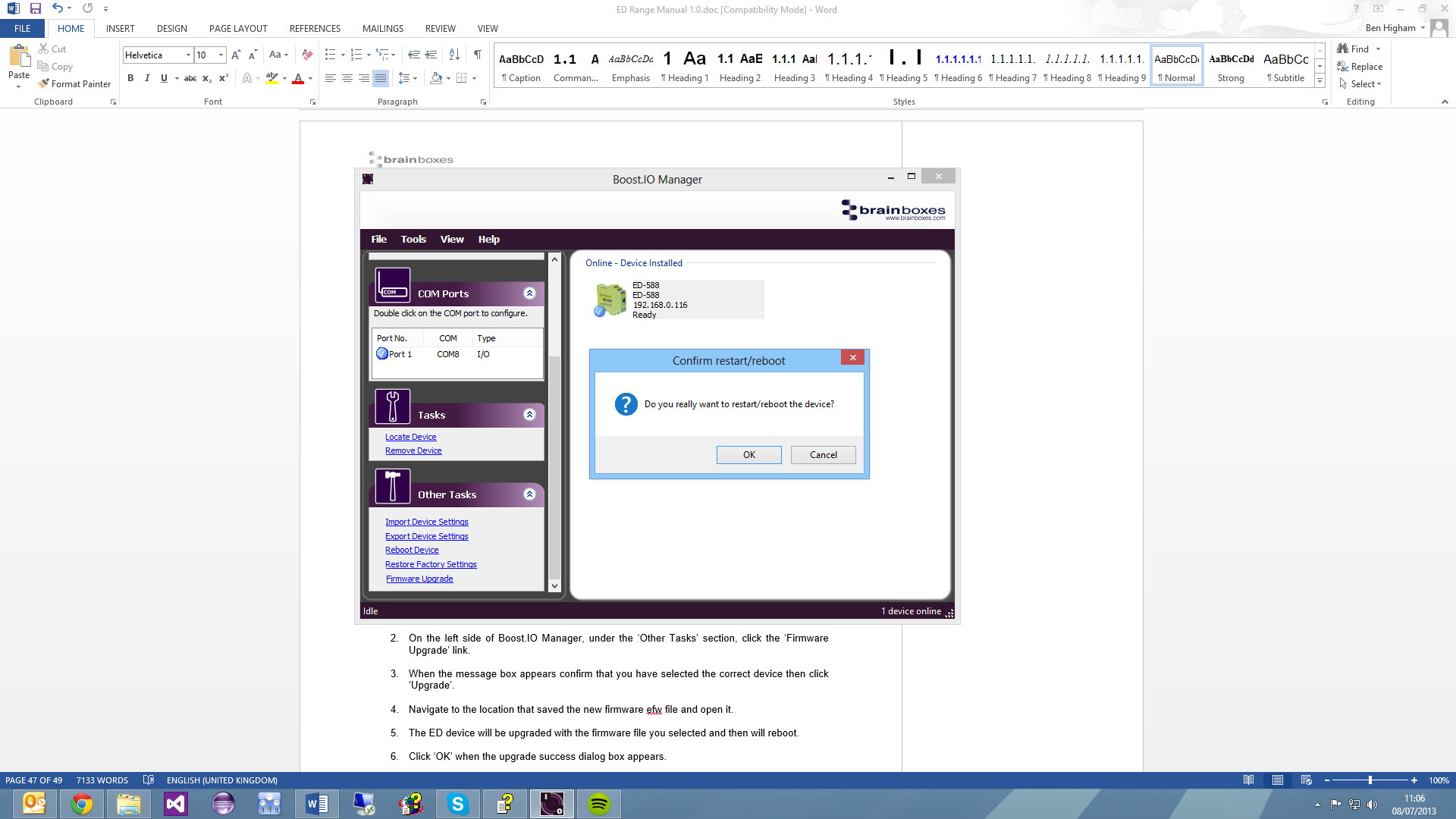Switch to the PAGE LAYOUT tab
The width and height of the screenshot is (1456, 819).
238,29
